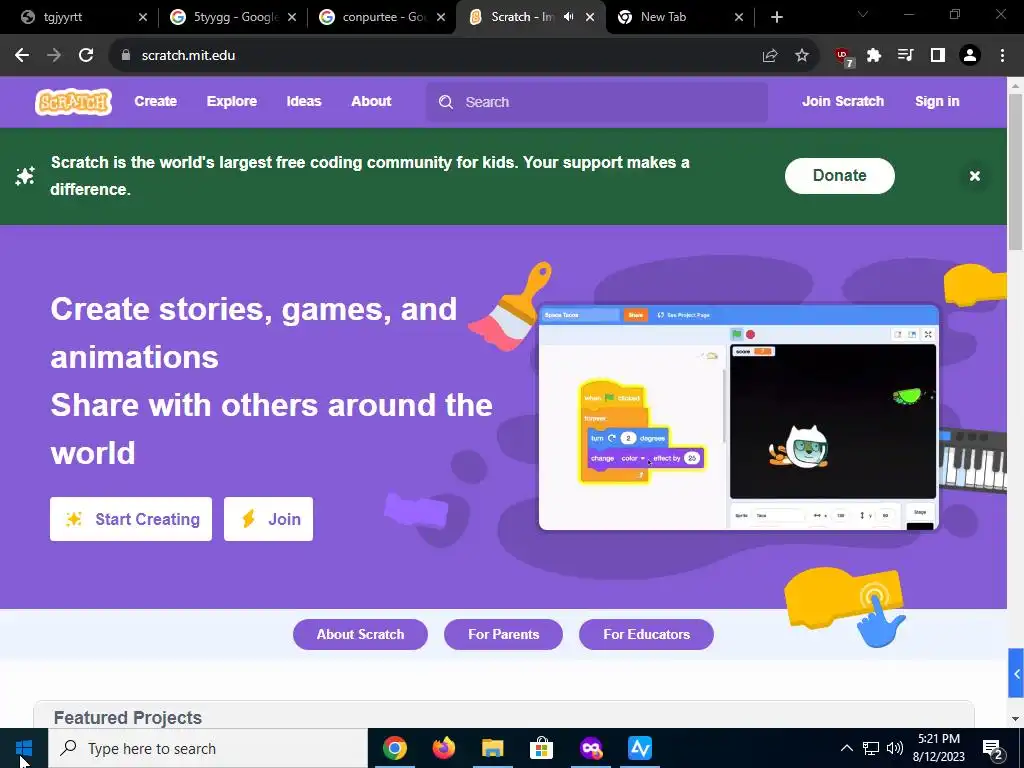Viewport: 1024px width, 768px height.
Task: Open the For Educators page
Action: [646, 634]
